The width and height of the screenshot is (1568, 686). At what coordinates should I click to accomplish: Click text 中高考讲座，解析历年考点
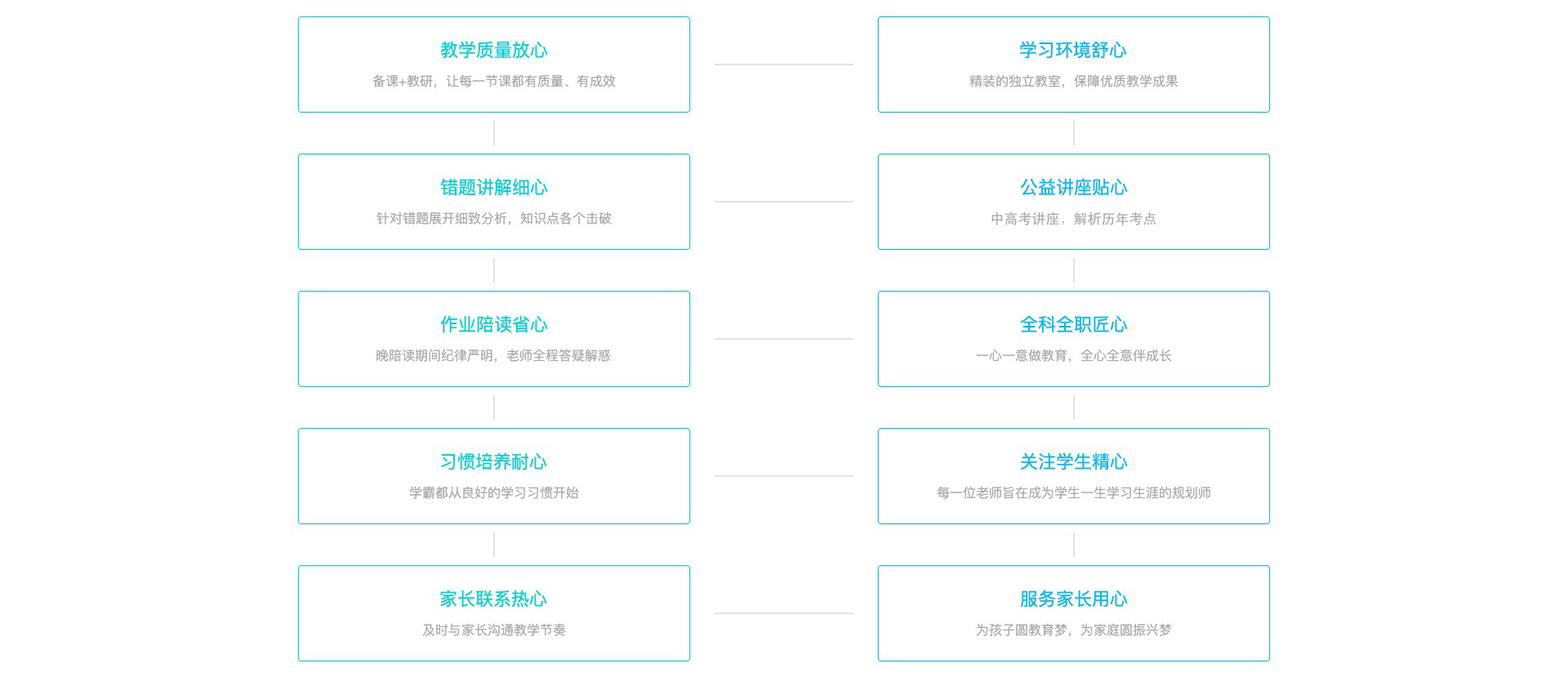[x=1074, y=218]
